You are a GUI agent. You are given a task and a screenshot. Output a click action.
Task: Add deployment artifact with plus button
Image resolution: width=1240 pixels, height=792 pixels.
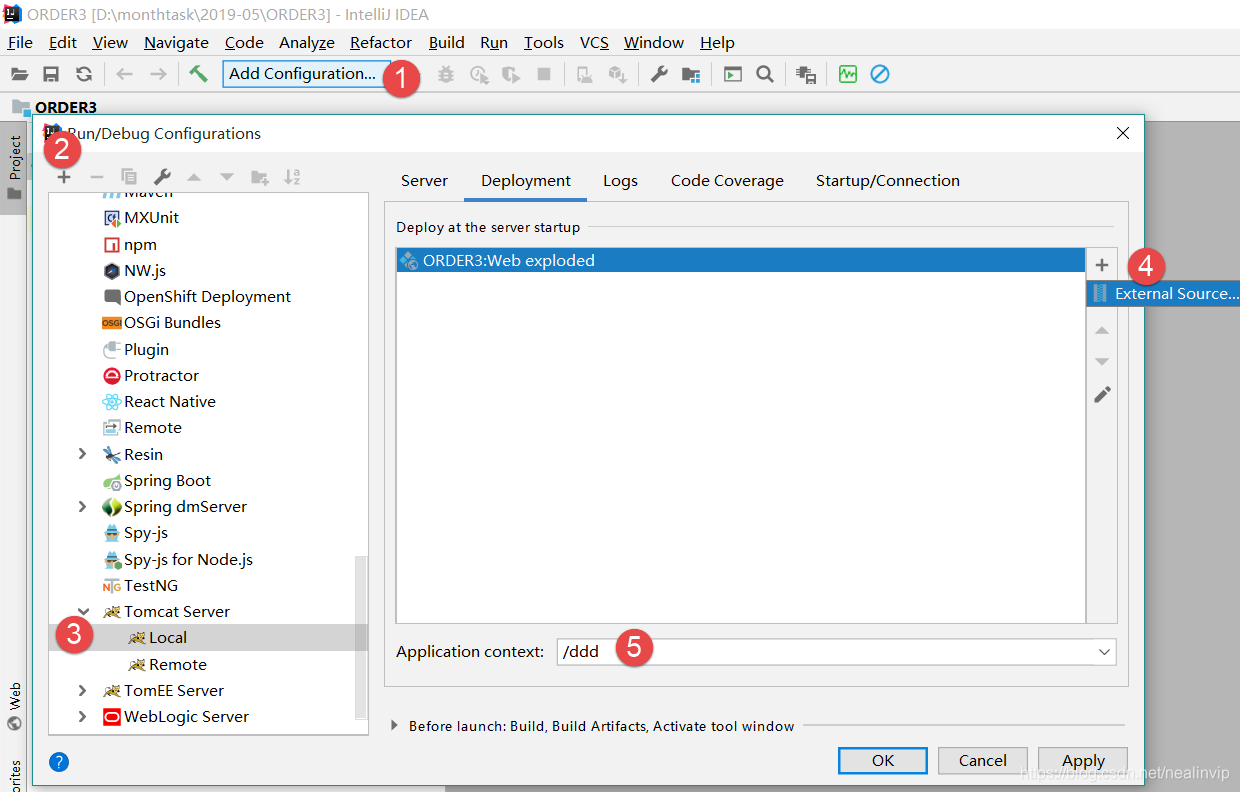1102,265
